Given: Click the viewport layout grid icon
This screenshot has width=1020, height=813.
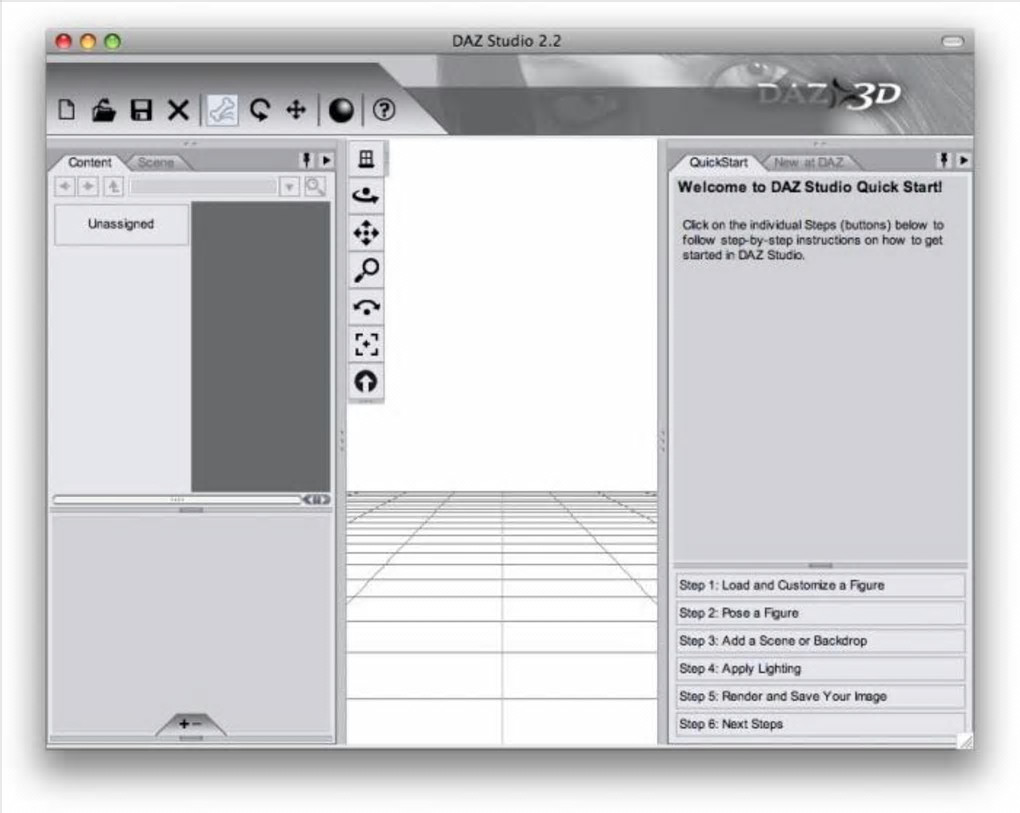Looking at the screenshot, I should pos(366,159).
